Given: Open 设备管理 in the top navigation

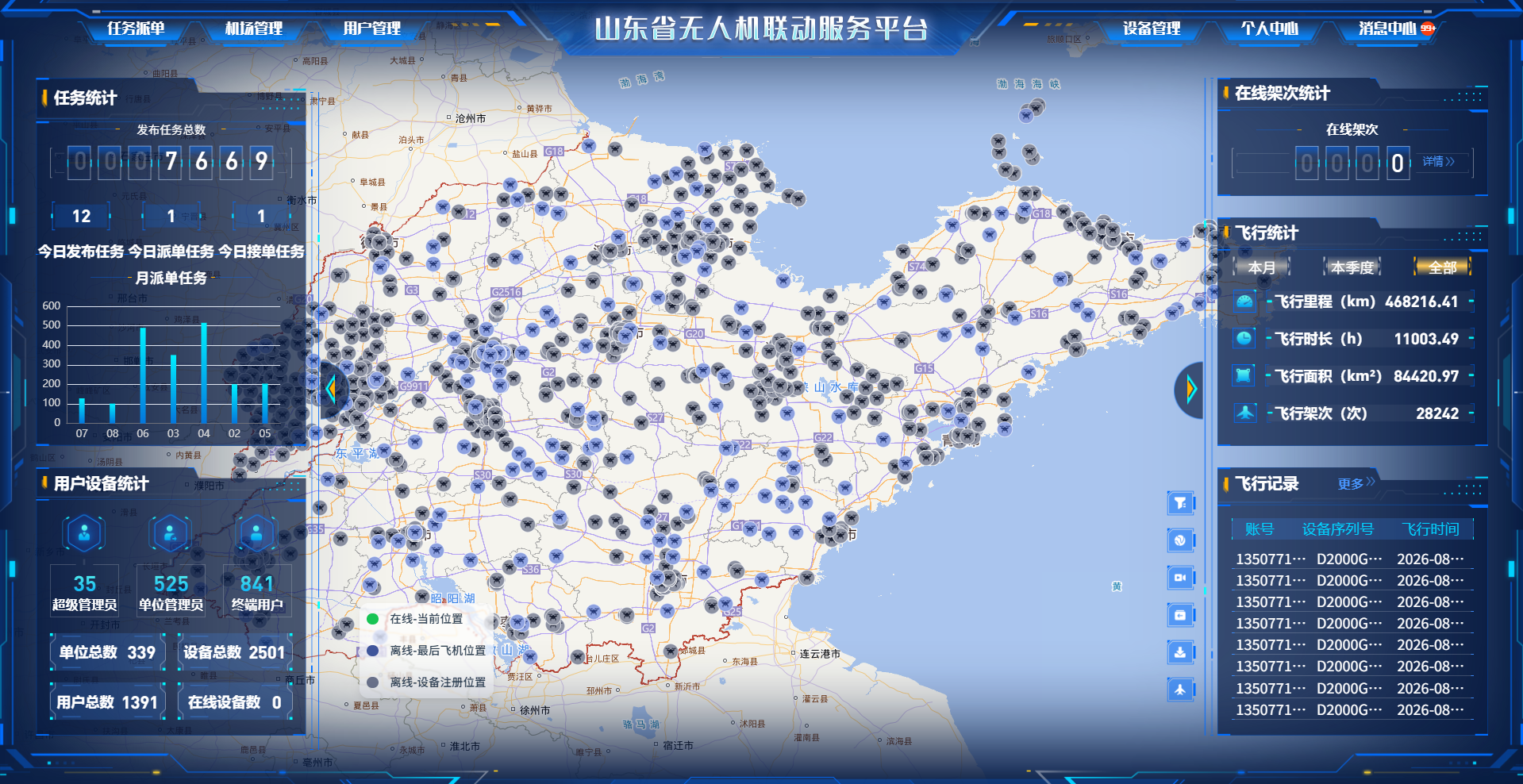Looking at the screenshot, I should click(x=1152, y=29).
